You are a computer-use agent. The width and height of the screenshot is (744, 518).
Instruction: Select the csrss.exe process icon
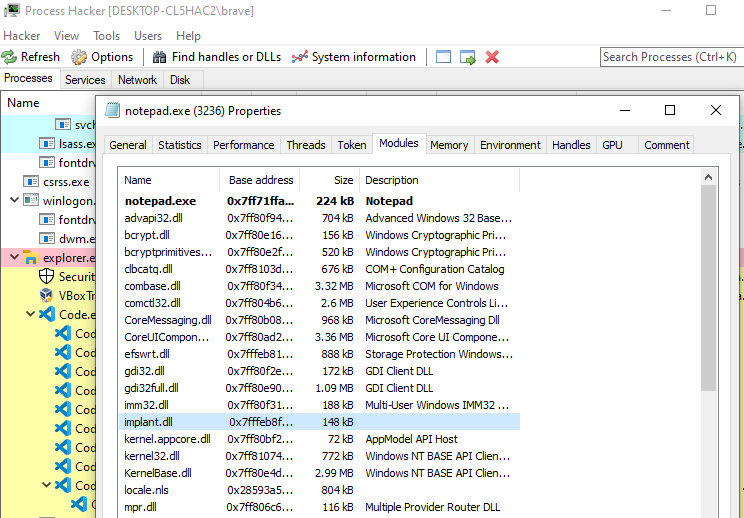(x=31, y=182)
